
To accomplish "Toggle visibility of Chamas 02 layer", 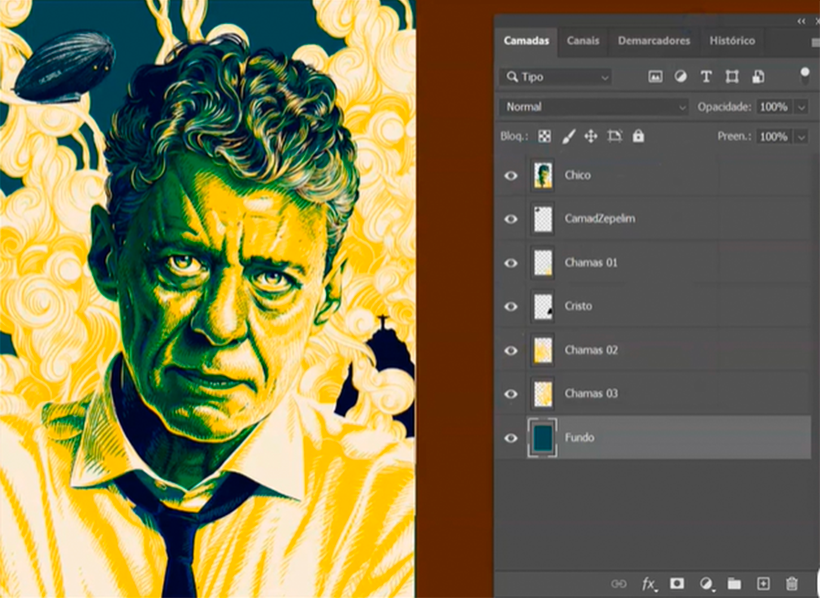I will [x=511, y=351].
